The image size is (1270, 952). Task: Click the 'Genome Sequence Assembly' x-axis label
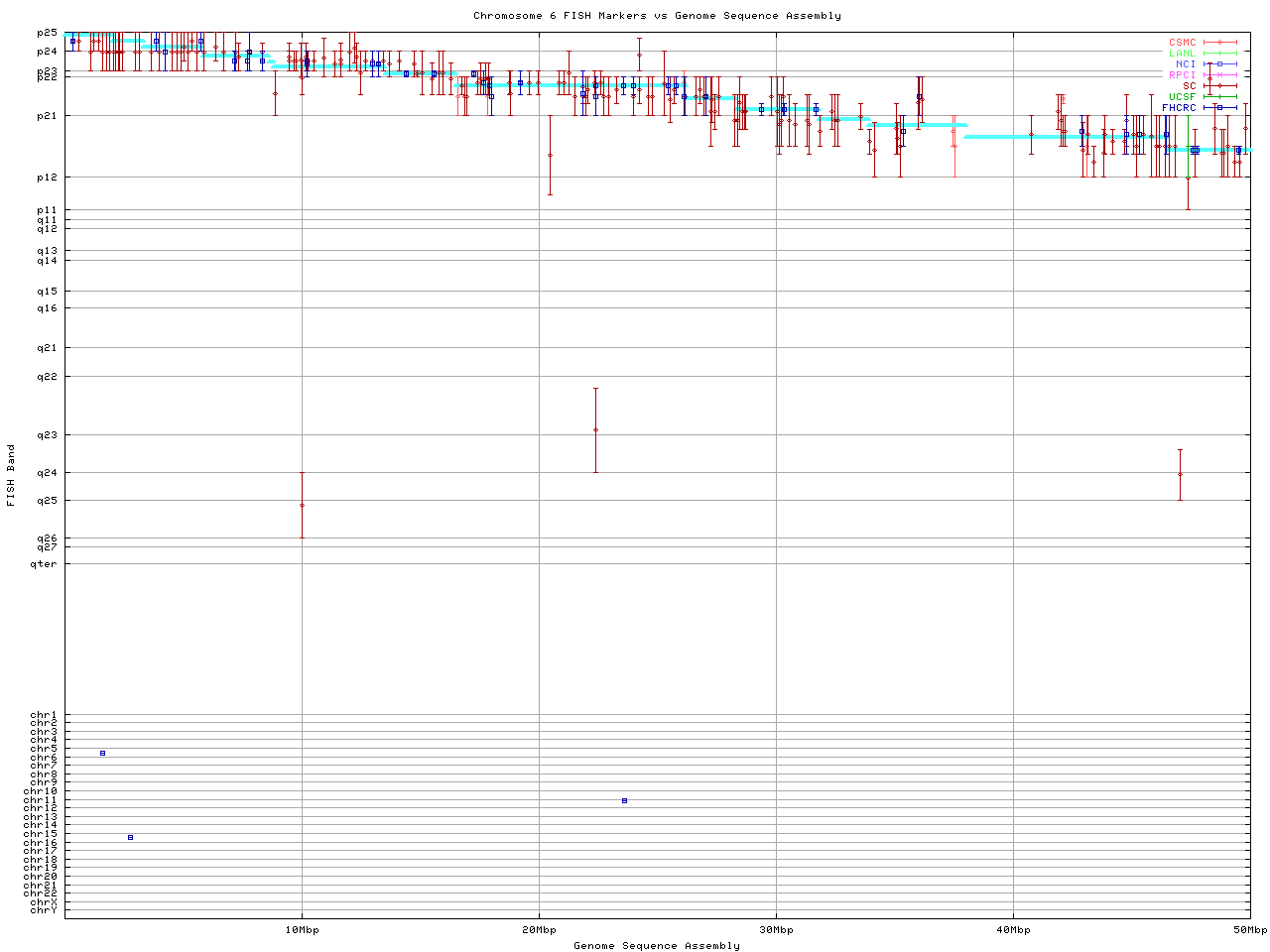pos(657,946)
